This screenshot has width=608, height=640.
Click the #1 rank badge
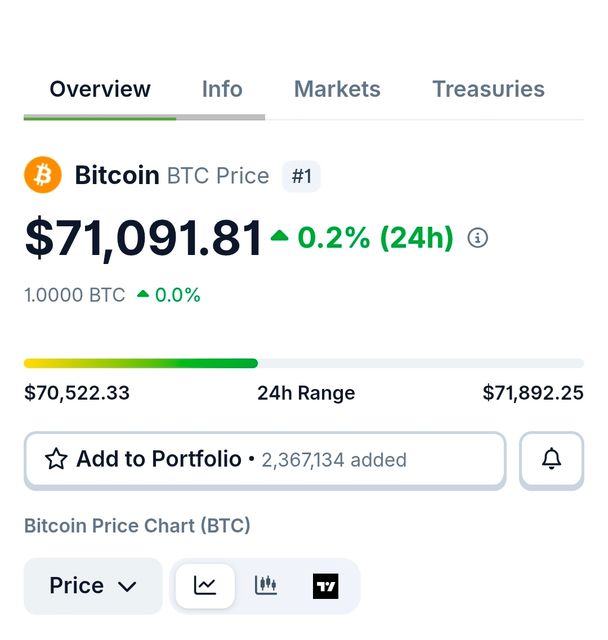click(x=301, y=177)
